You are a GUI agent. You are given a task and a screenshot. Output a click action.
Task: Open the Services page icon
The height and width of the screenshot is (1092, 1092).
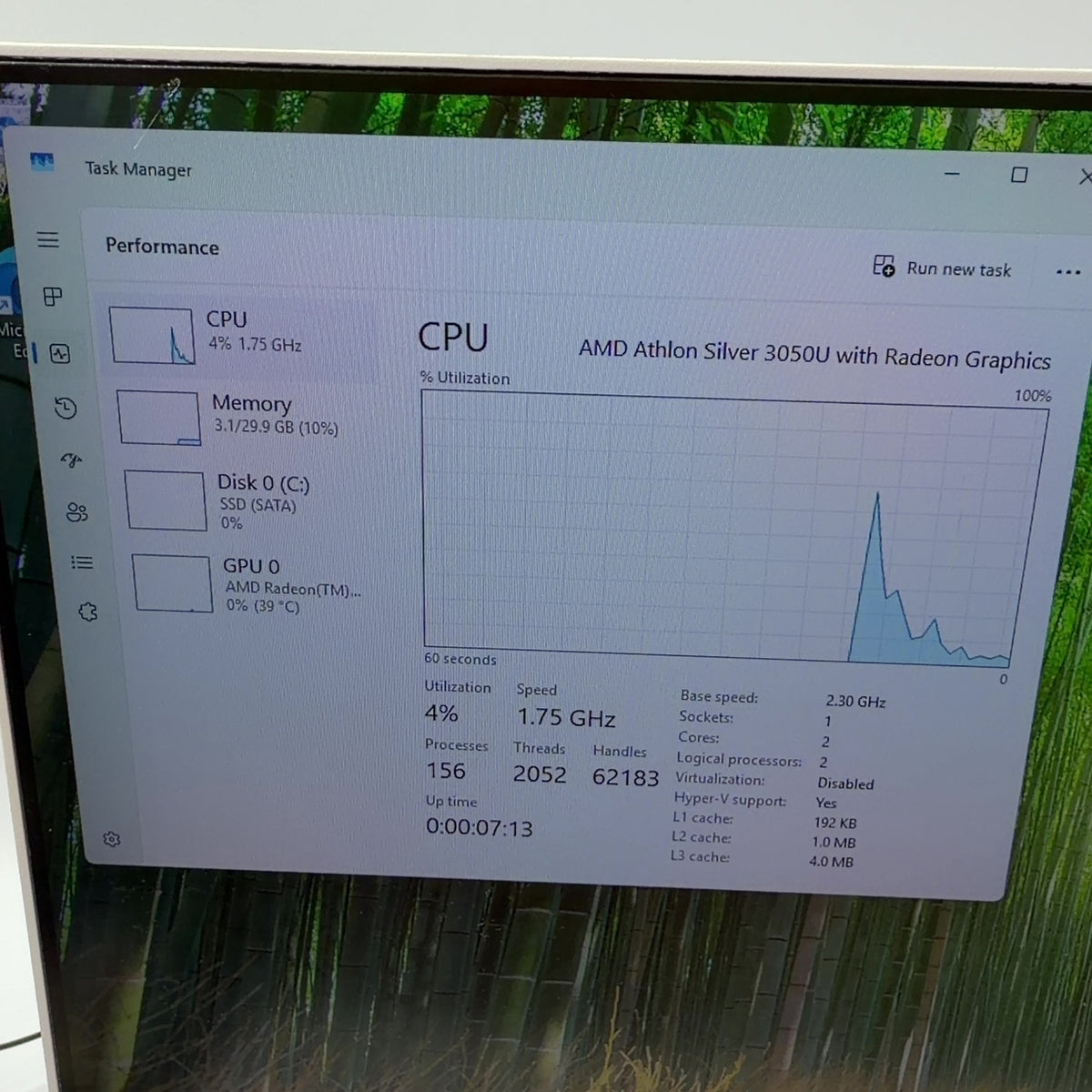click(x=87, y=612)
